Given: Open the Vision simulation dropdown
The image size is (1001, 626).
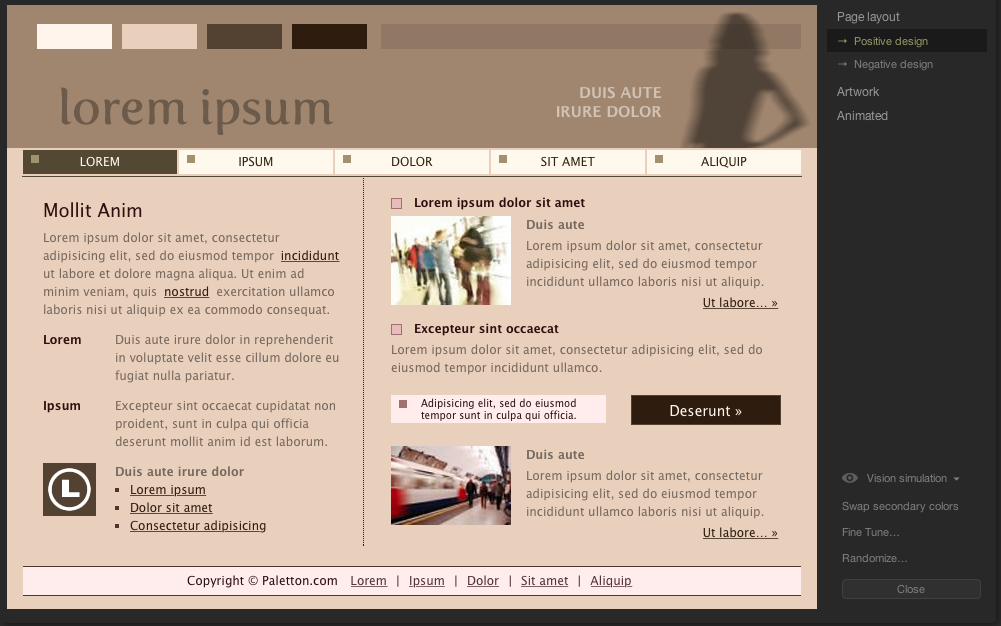Looking at the screenshot, I should click(x=912, y=479).
